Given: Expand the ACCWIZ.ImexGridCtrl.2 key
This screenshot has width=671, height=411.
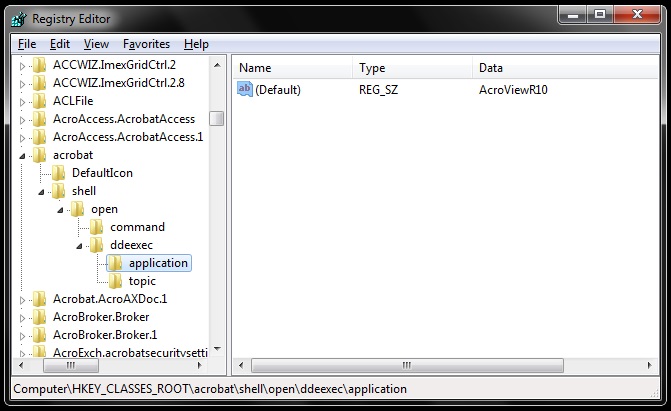Looking at the screenshot, I should [23, 65].
